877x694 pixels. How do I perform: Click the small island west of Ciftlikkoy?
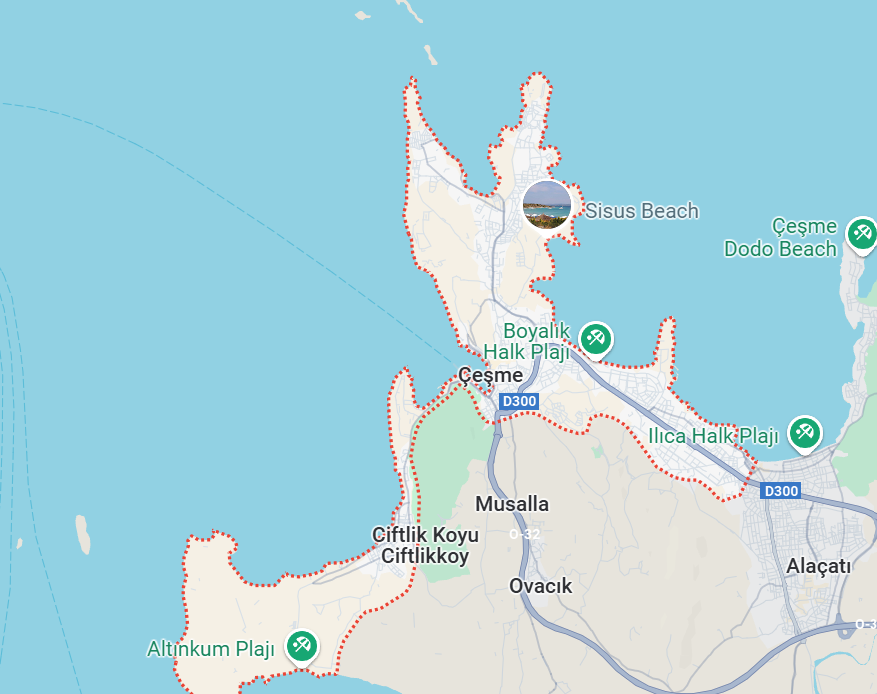(x=83, y=535)
